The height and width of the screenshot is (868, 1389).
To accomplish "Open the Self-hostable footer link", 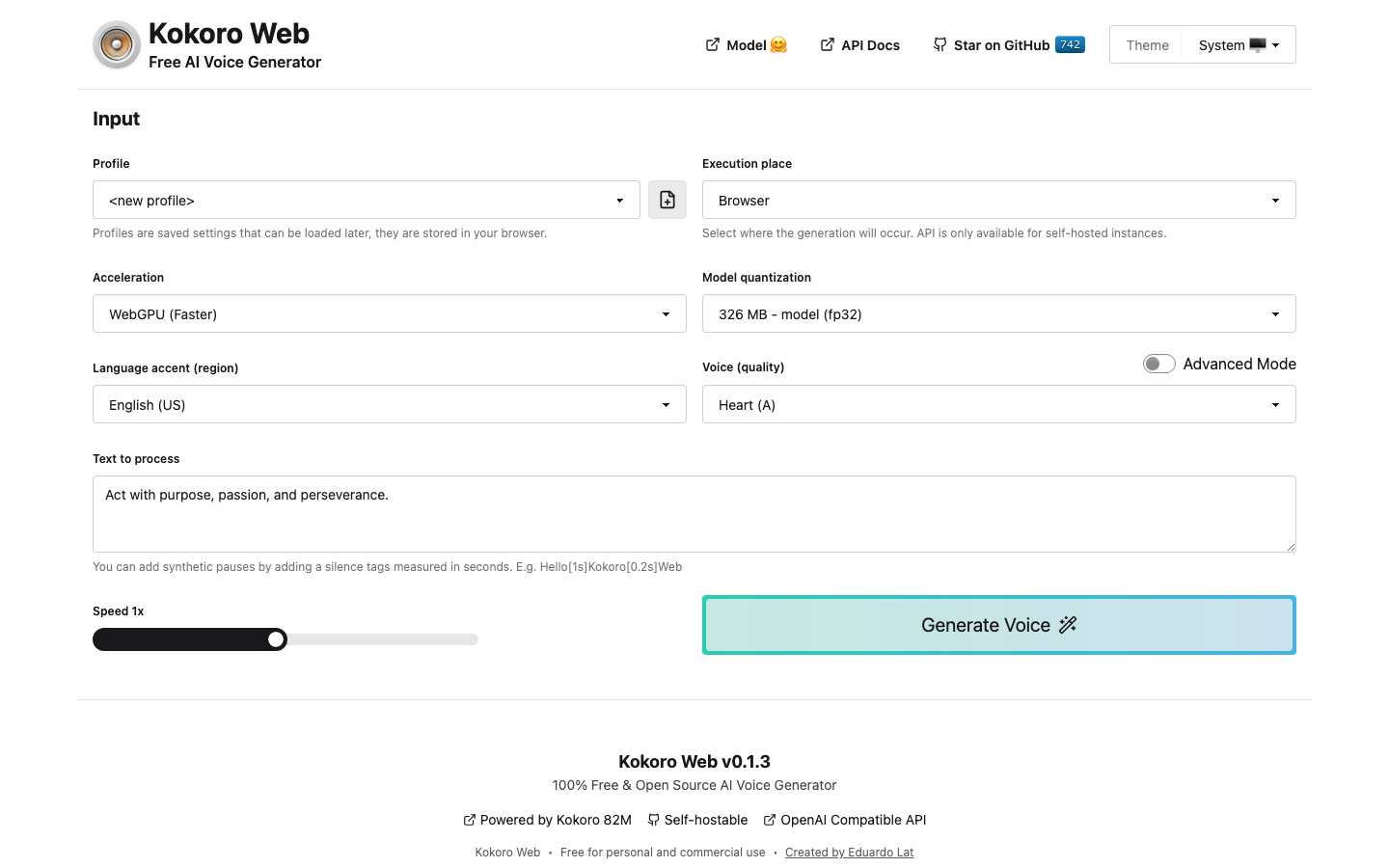I will click(x=697, y=820).
